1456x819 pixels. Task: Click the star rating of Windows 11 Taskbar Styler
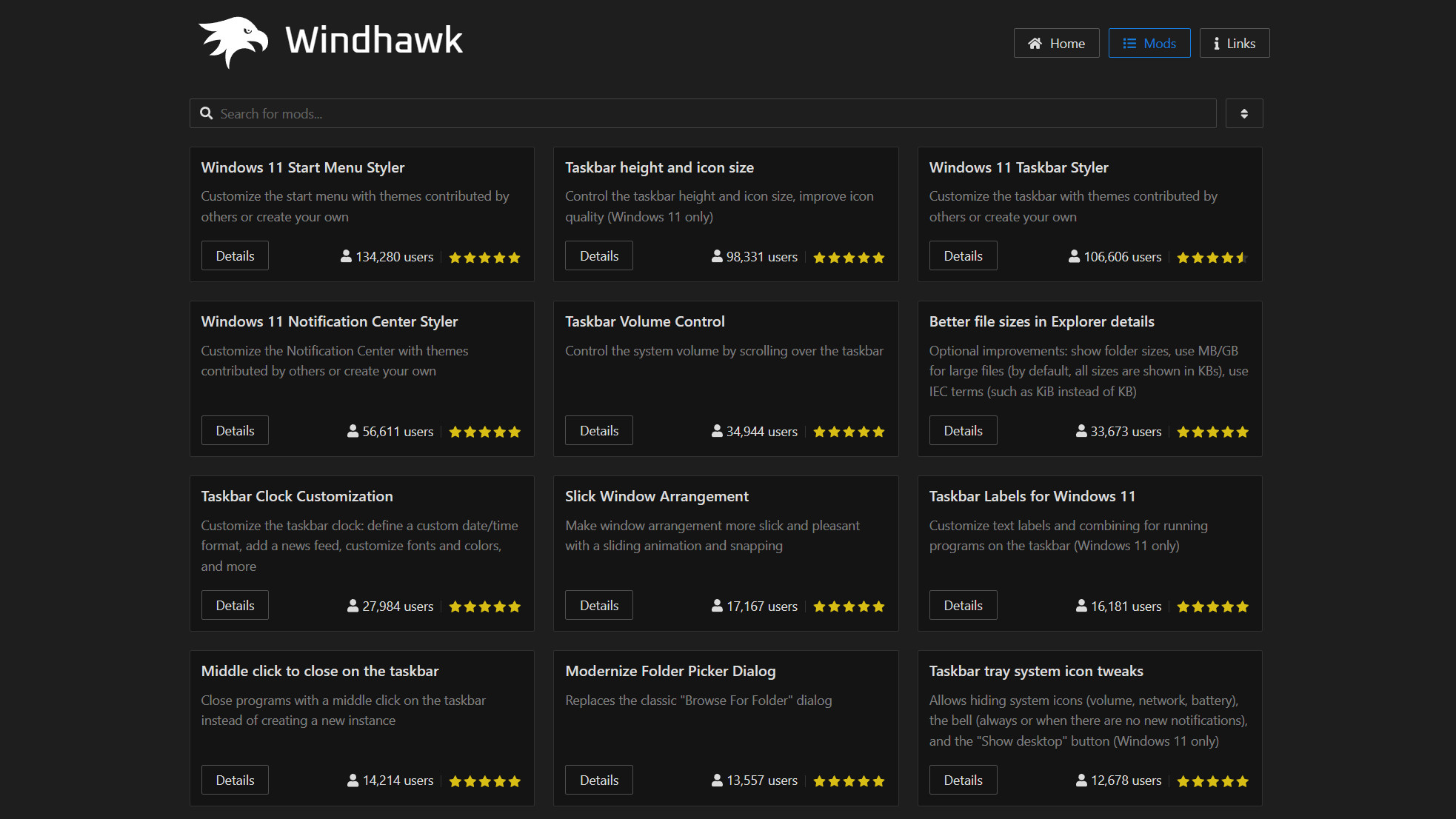[1213, 258]
